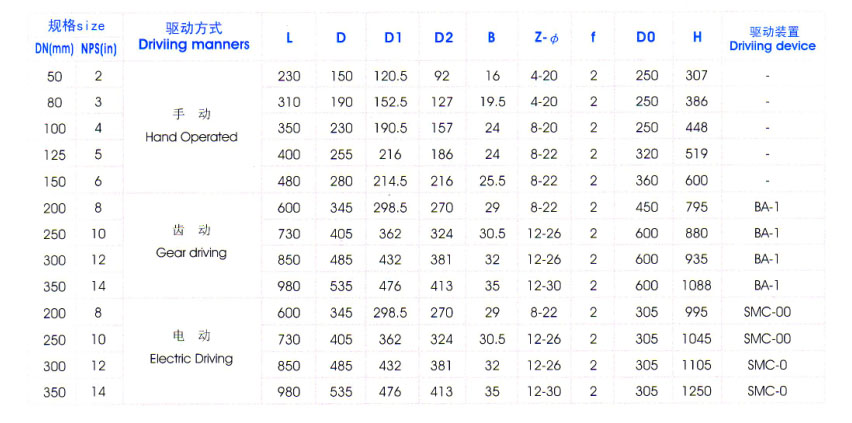Select the D1 column header
Image resolution: width=852 pixels, height=423 pixels.
[393, 38]
